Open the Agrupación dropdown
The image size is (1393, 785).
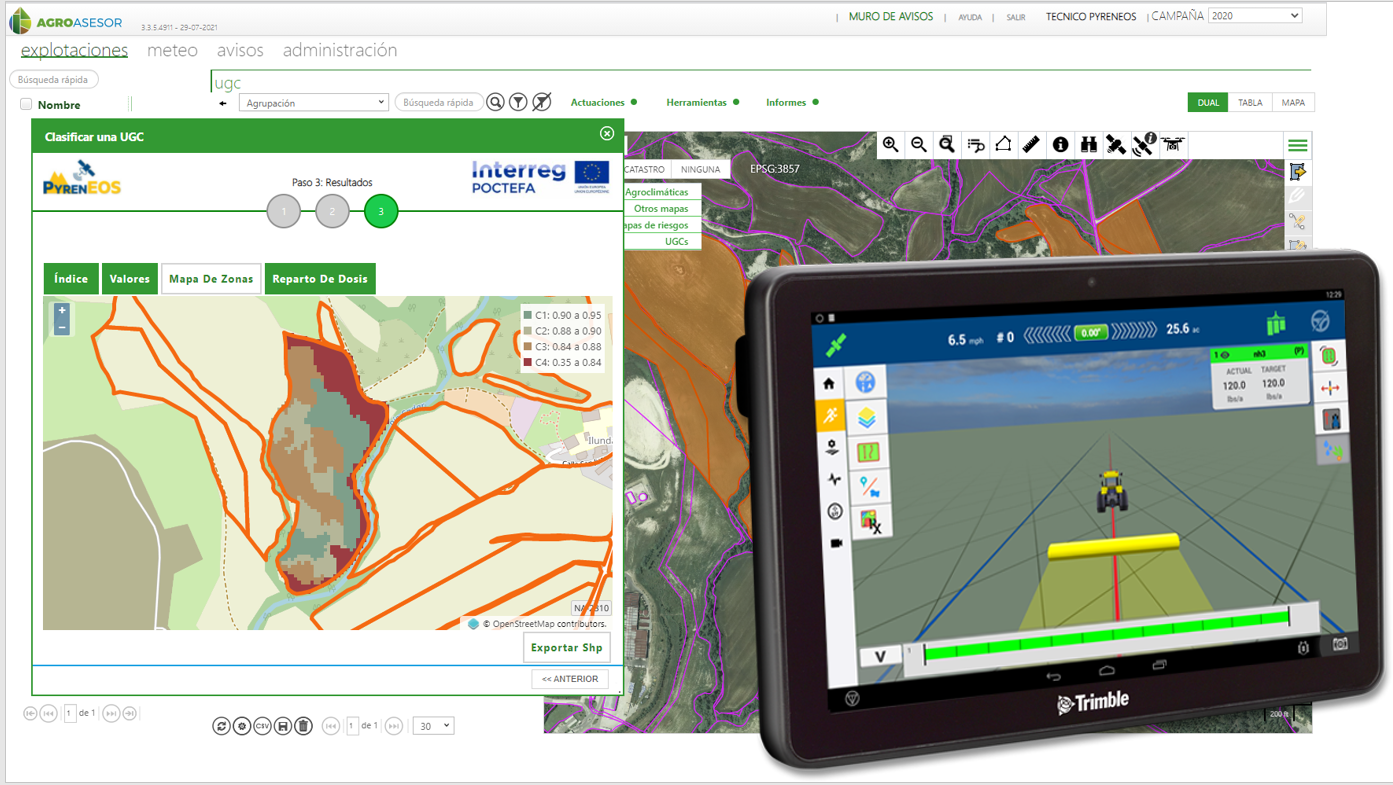coord(313,102)
